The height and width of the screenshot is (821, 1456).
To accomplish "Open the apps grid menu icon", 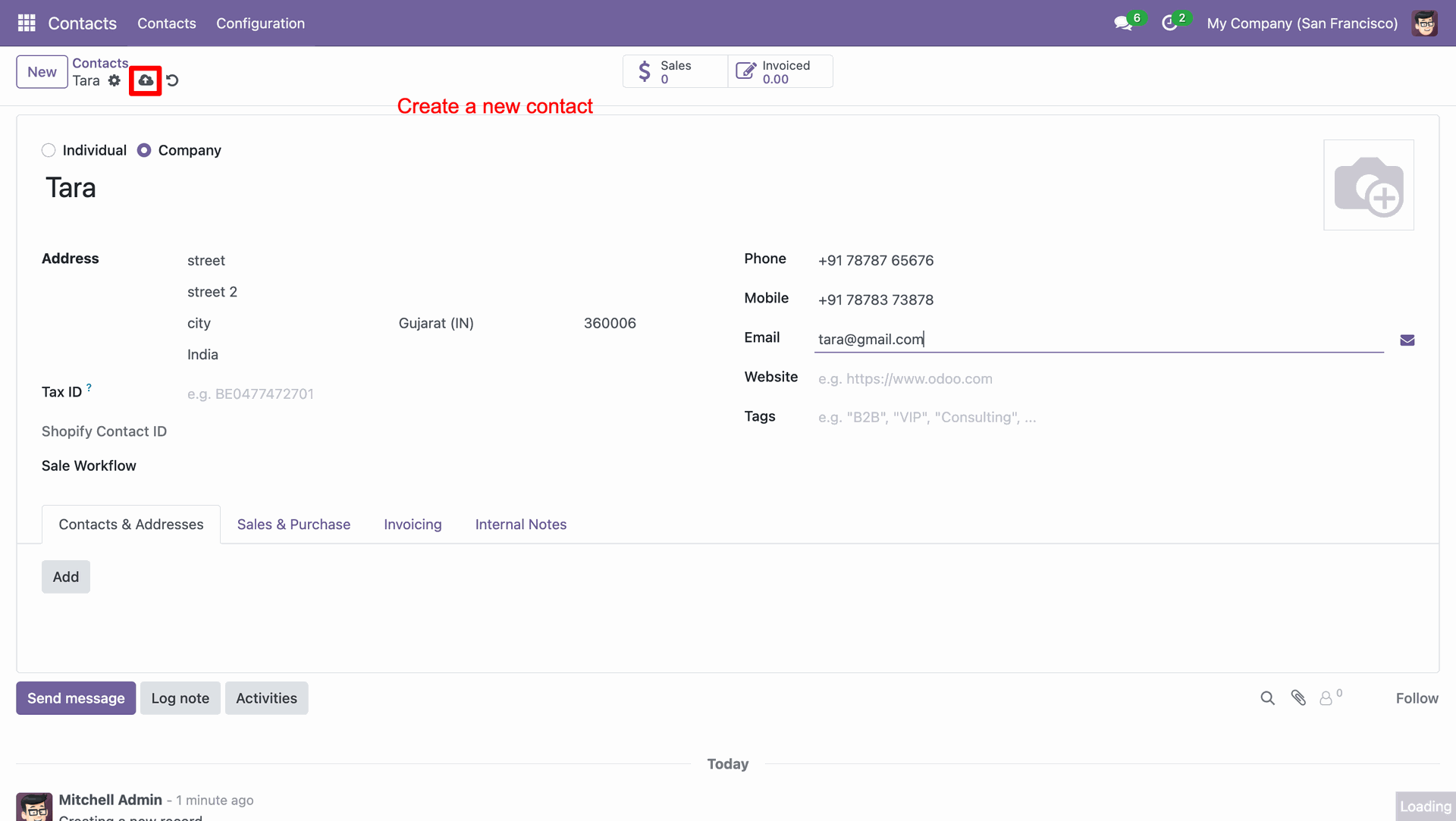I will (27, 23).
